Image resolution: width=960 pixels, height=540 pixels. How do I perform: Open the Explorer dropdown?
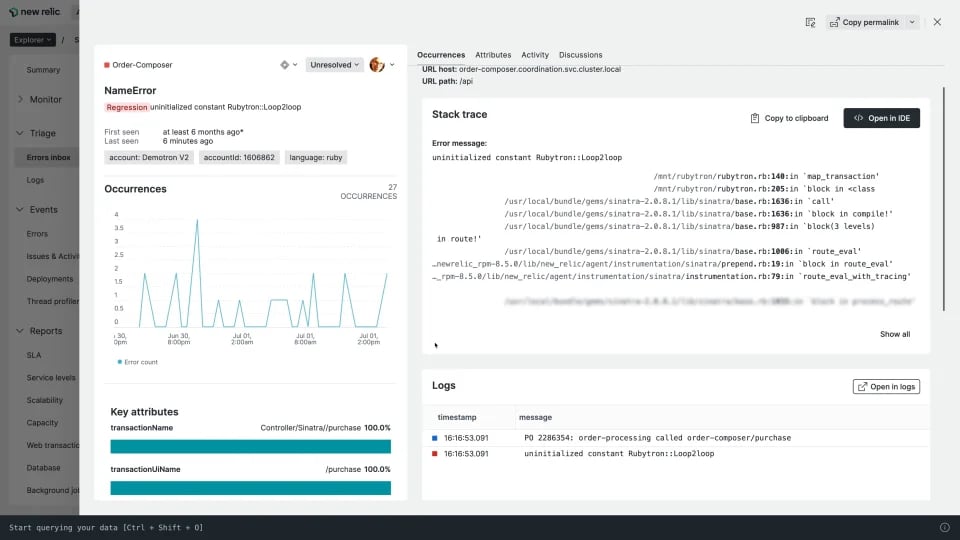click(x=32, y=40)
